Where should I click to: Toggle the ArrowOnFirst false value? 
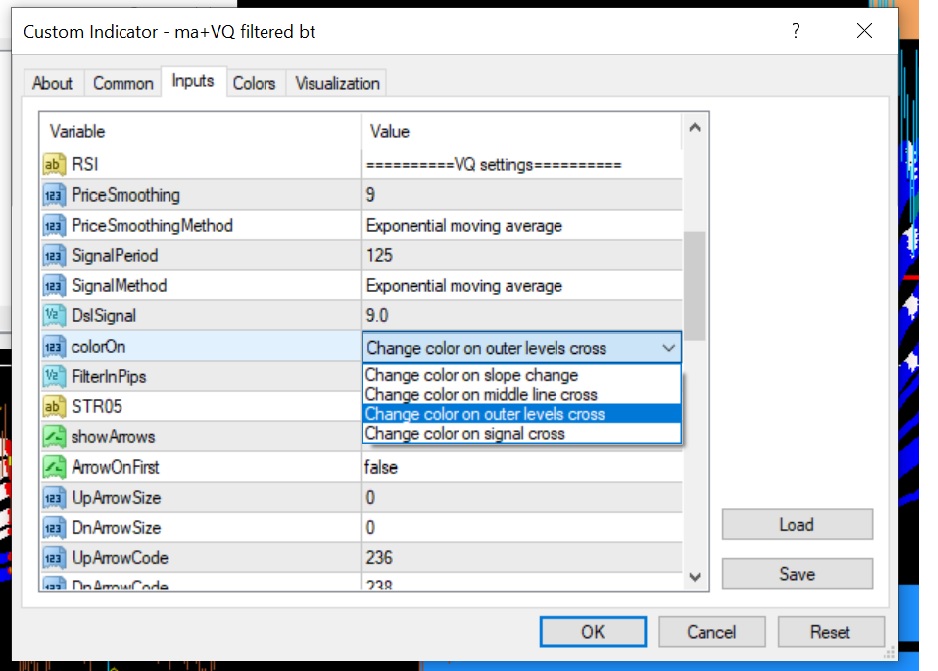point(381,467)
